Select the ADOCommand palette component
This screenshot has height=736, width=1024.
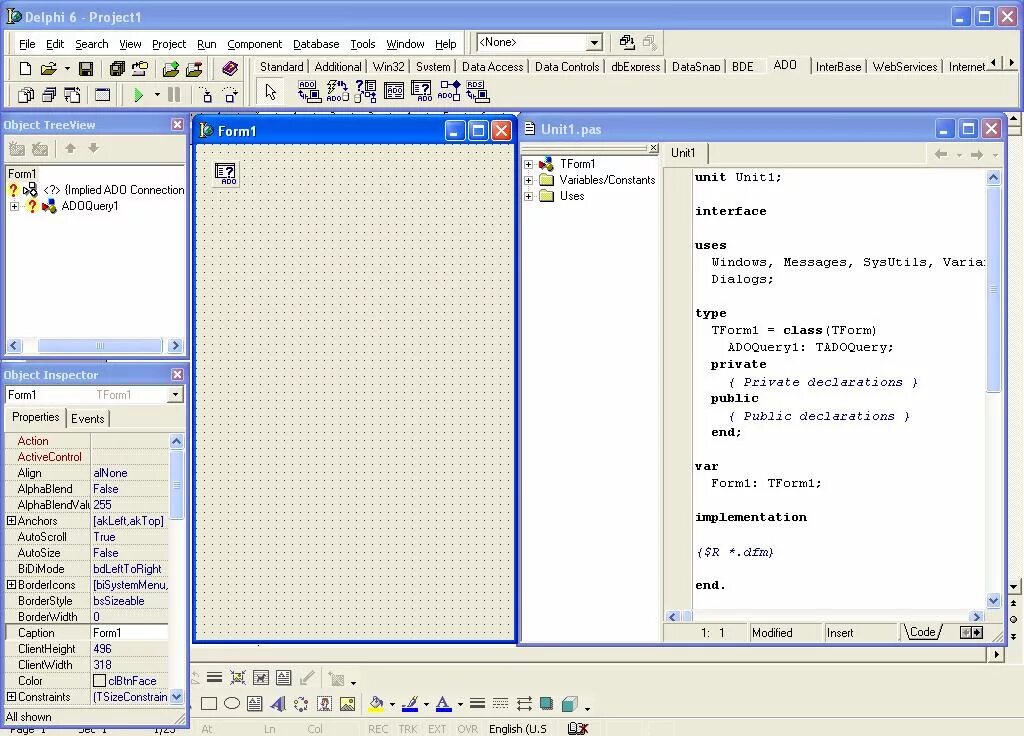click(x=337, y=91)
